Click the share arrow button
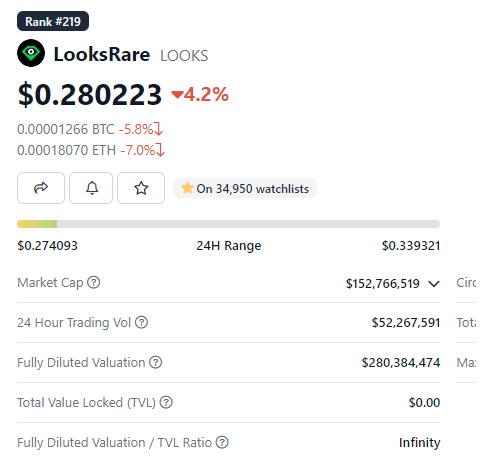Image resolution: width=497 pixels, height=459 pixels. 41,188
